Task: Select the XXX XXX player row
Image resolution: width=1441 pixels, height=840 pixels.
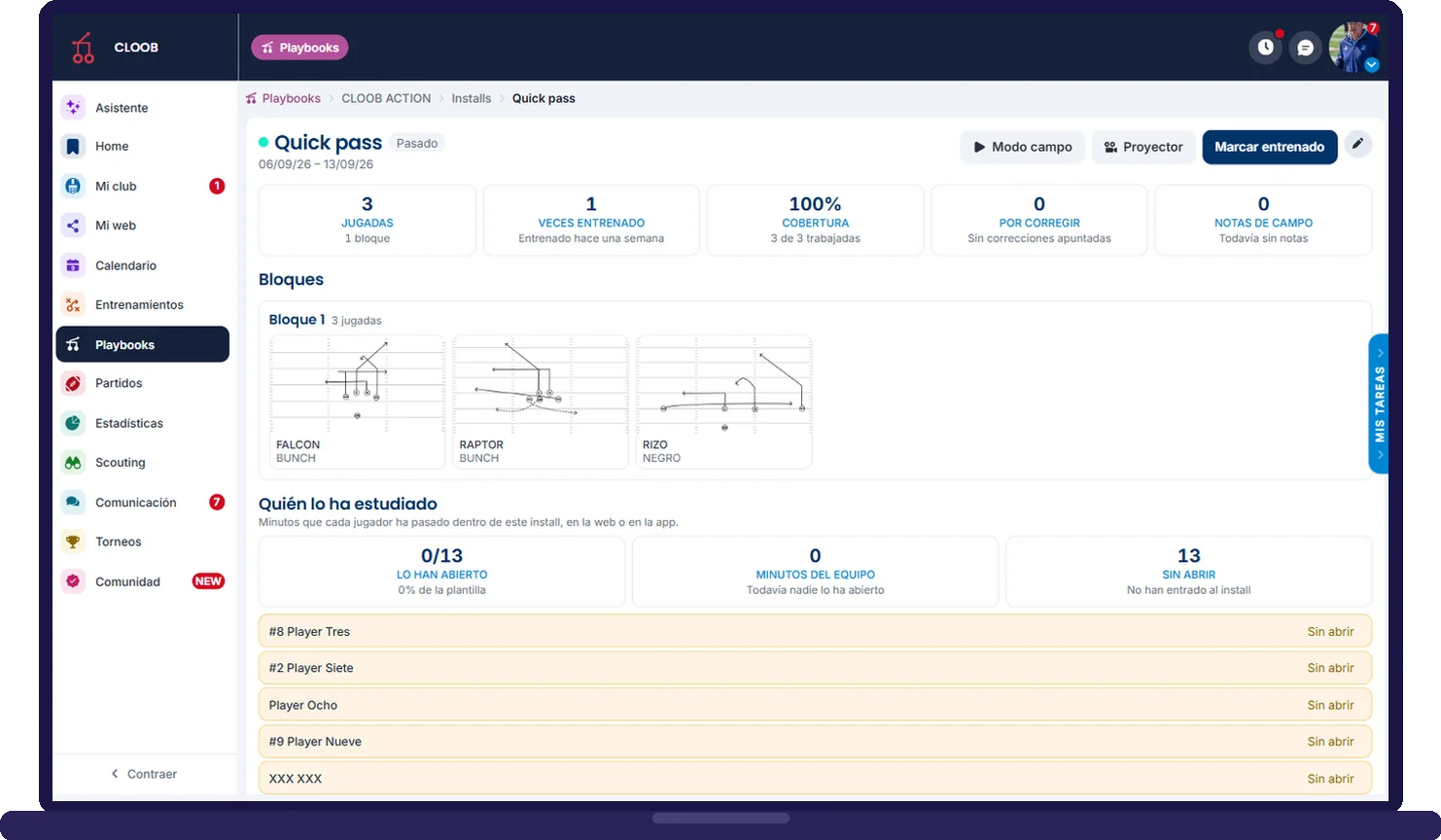Action: click(815, 778)
